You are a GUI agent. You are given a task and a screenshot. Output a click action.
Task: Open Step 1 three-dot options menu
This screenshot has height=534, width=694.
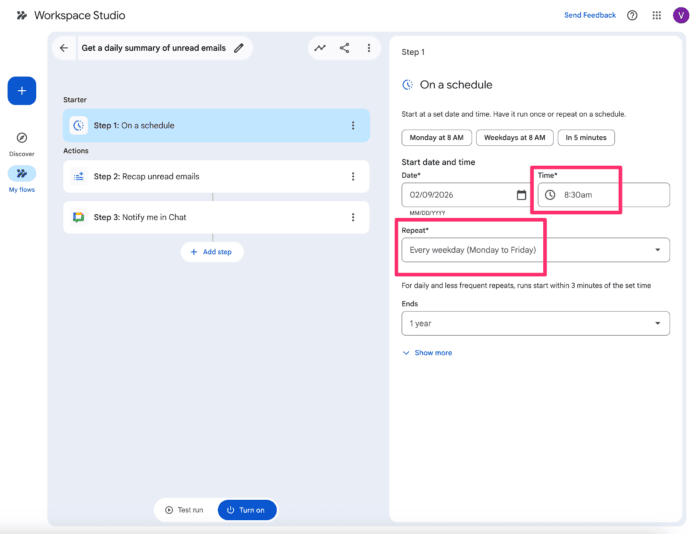tap(353, 126)
